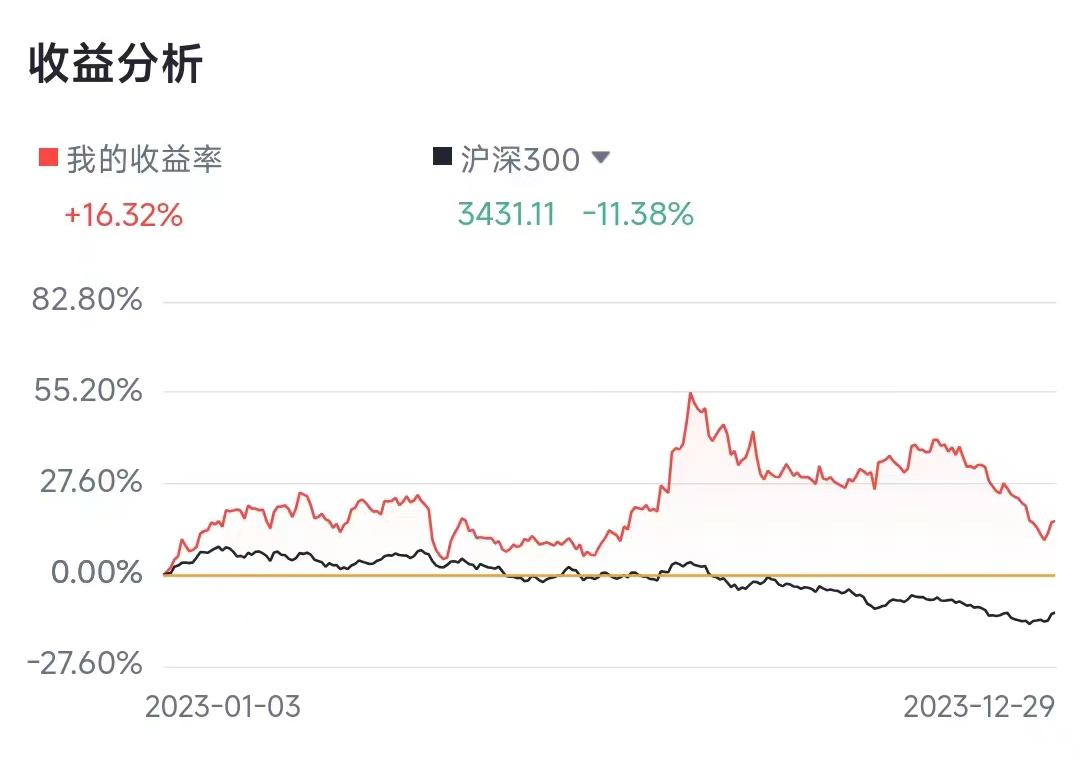Open the 沪深300 benchmark dropdown arrow
The image size is (1080, 768).
pyautogui.click(x=601, y=157)
